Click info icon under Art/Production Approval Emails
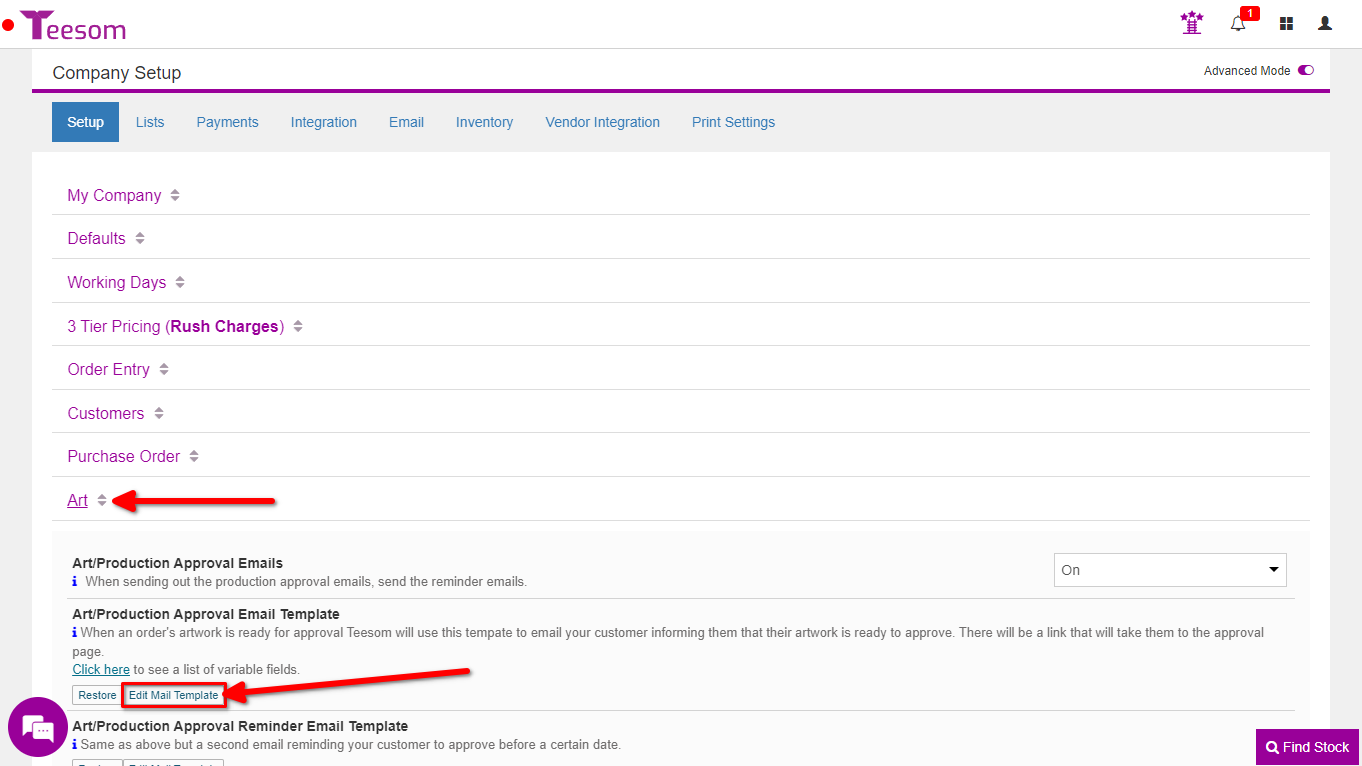Screen dimensions: 1362x766 (75, 581)
